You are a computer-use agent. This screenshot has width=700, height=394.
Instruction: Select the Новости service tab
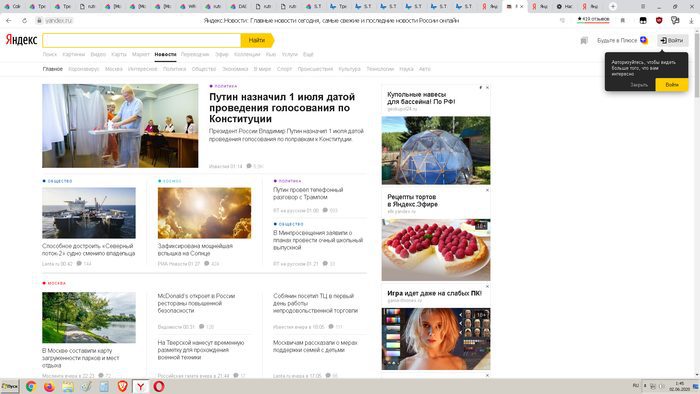tap(165, 54)
